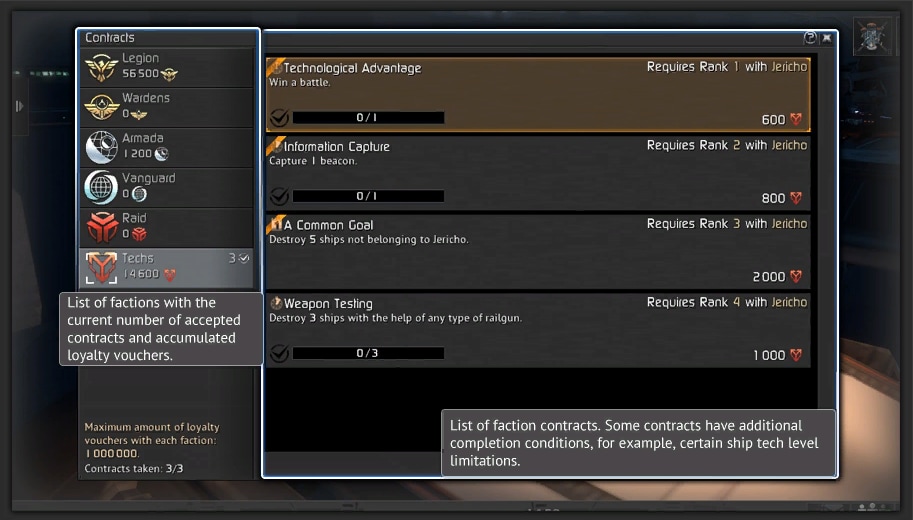Image resolution: width=913 pixels, height=520 pixels.
Task: Click the Technological Advantage 0/1 progress bar
Action: coord(368,118)
